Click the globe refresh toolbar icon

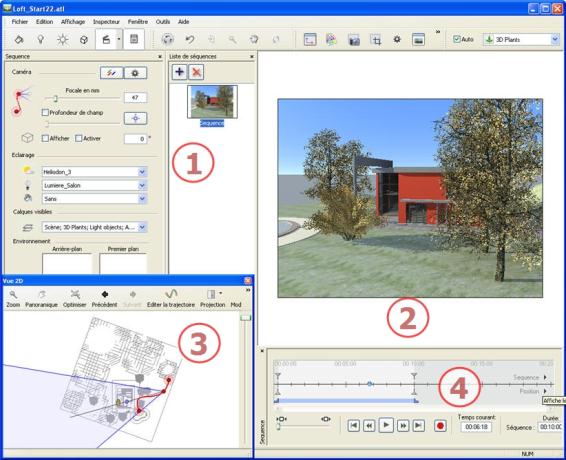(168, 39)
